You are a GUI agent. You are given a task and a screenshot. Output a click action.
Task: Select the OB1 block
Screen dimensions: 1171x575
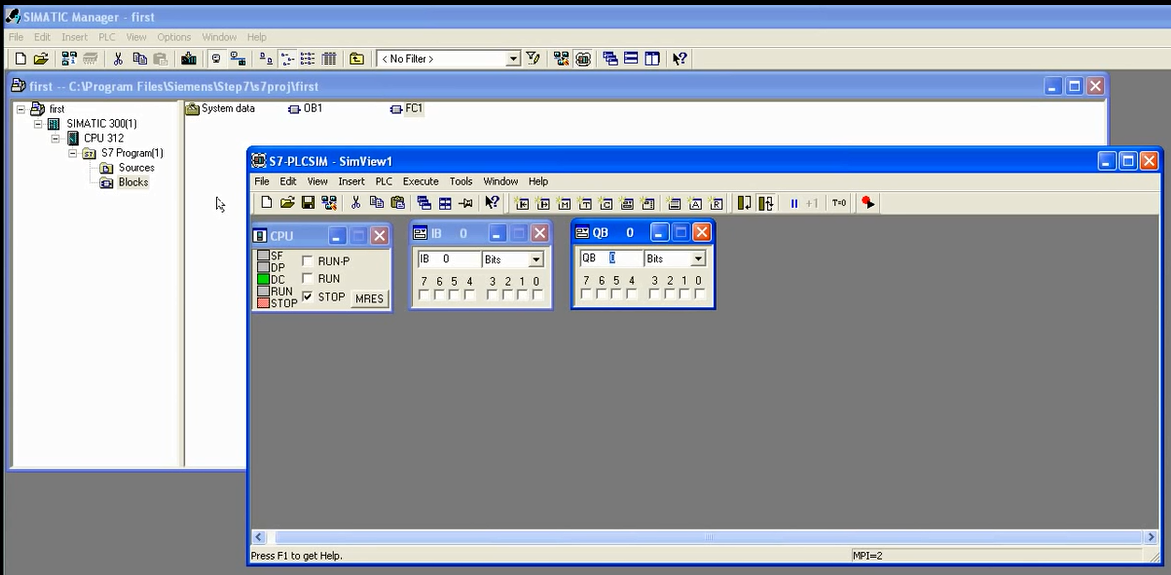point(305,108)
